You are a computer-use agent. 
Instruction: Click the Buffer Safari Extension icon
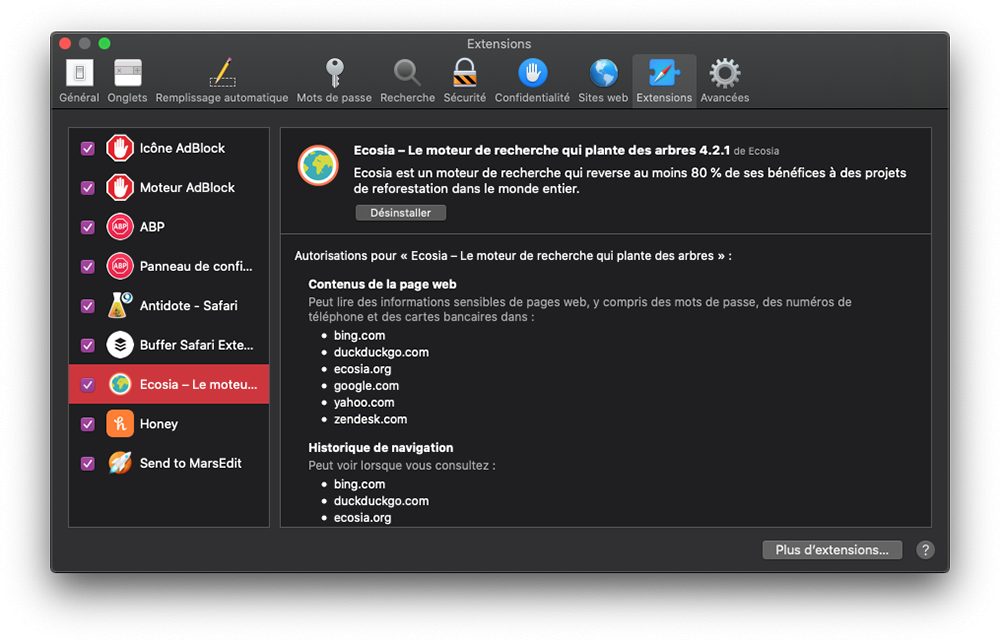[120, 345]
